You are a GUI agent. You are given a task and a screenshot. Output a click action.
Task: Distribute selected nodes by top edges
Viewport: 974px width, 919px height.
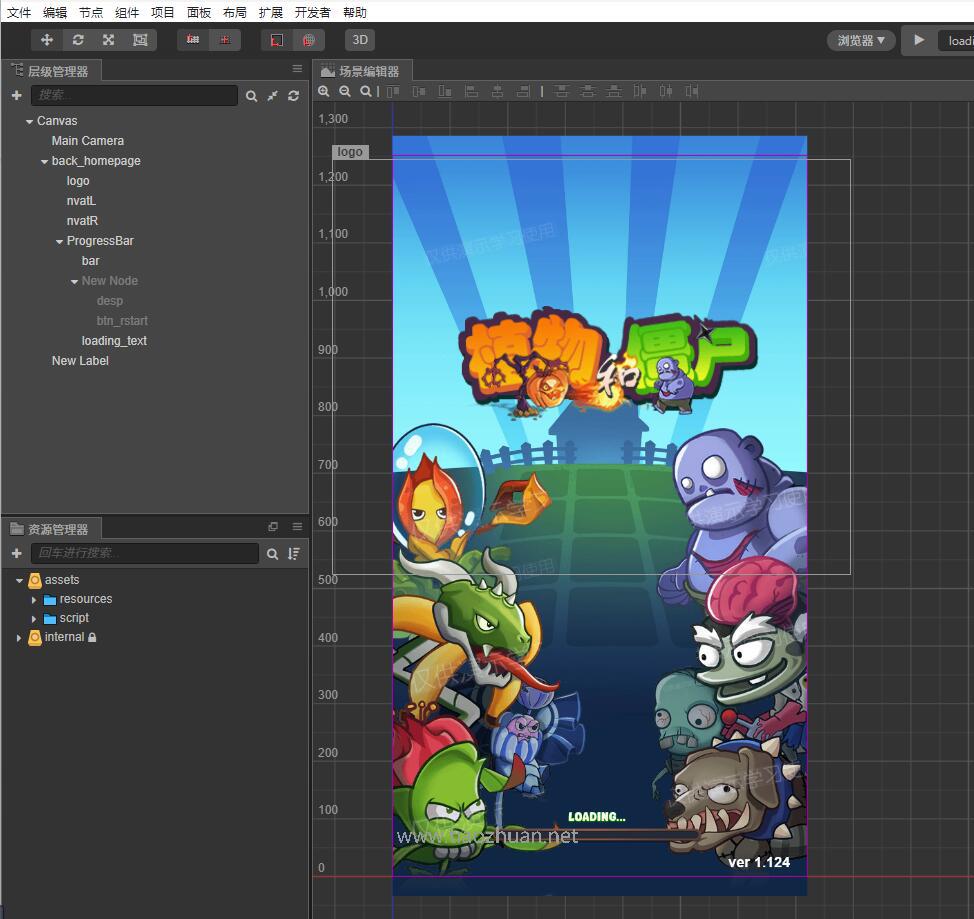coord(562,92)
